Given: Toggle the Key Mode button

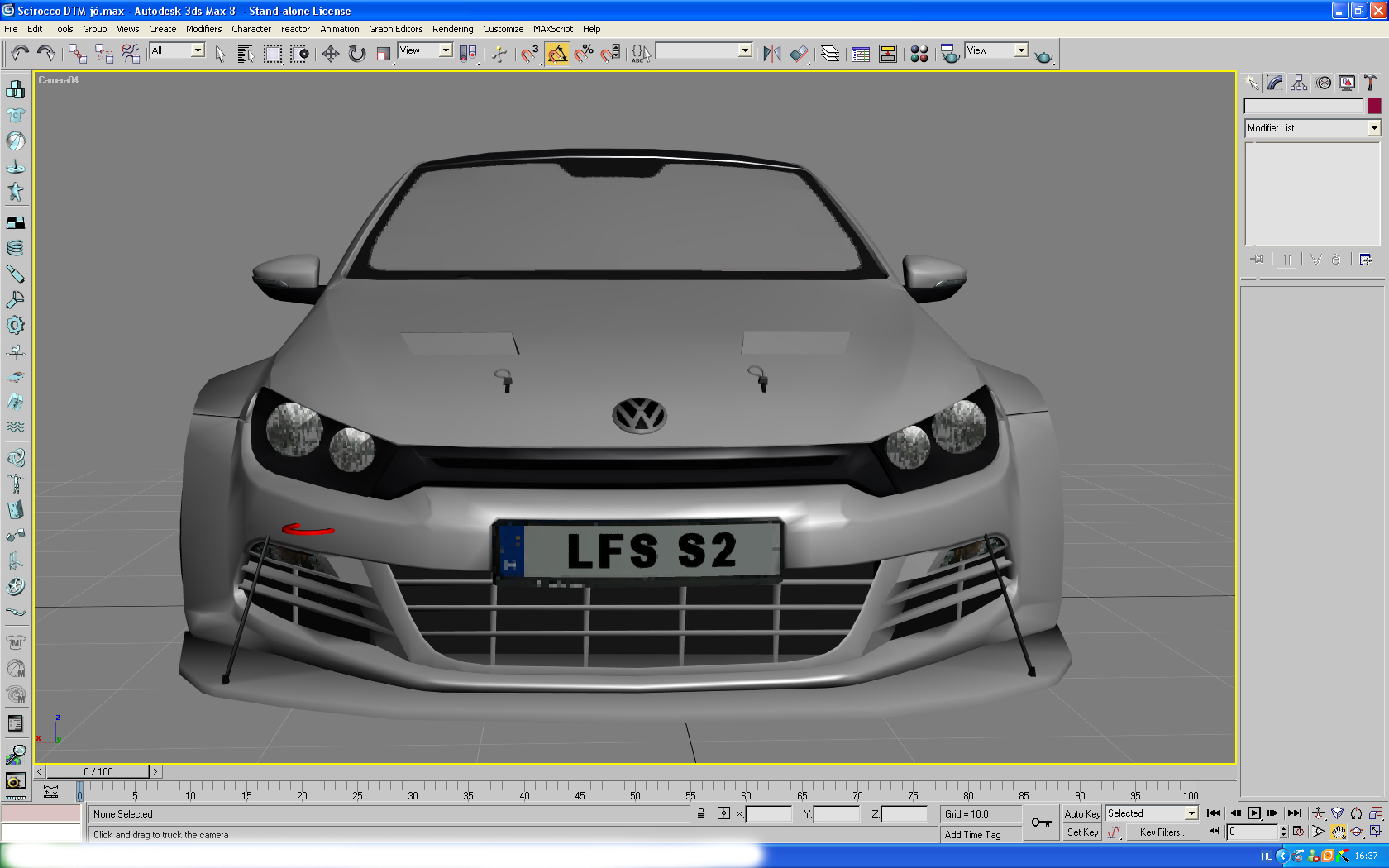Looking at the screenshot, I should point(1214,832).
